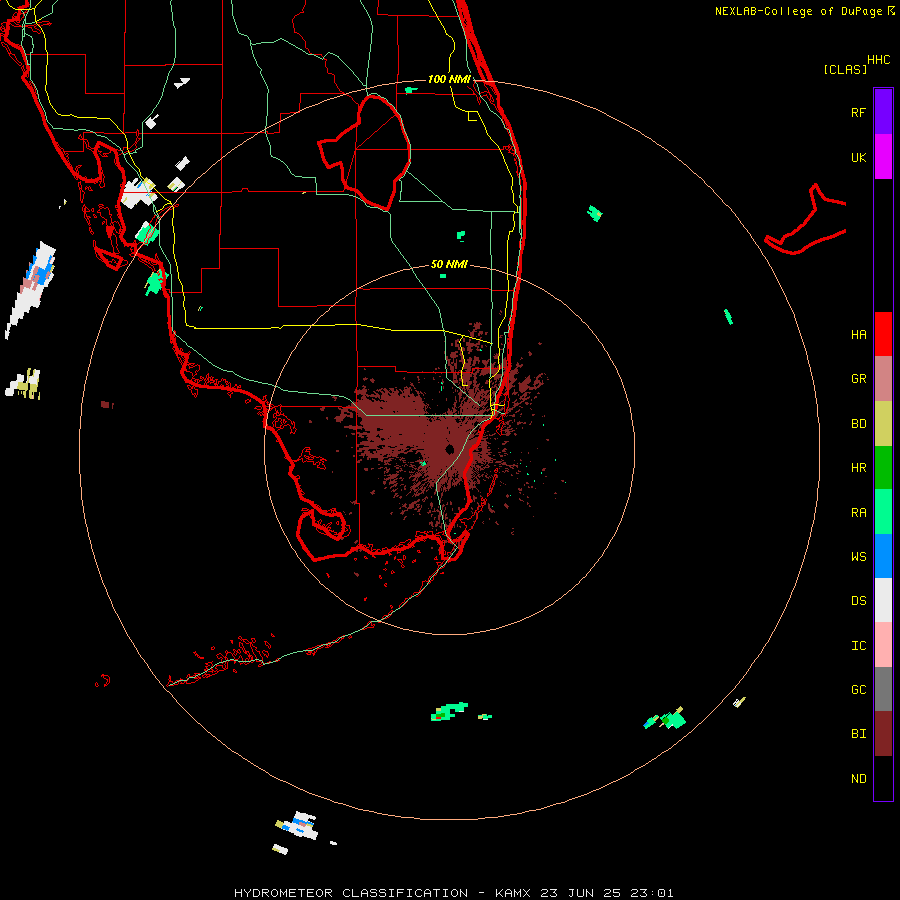Click the RF legend label
900x900 pixels.
[x=858, y=112]
